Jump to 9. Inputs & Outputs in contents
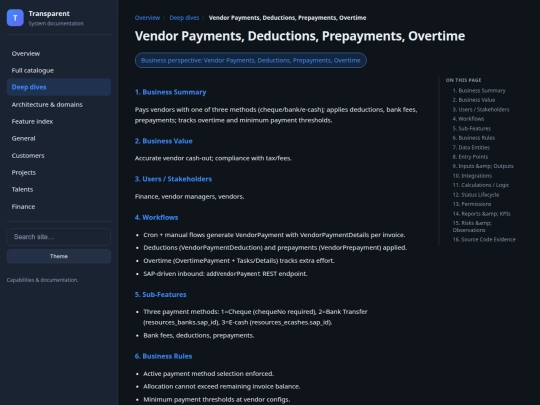 coord(483,166)
